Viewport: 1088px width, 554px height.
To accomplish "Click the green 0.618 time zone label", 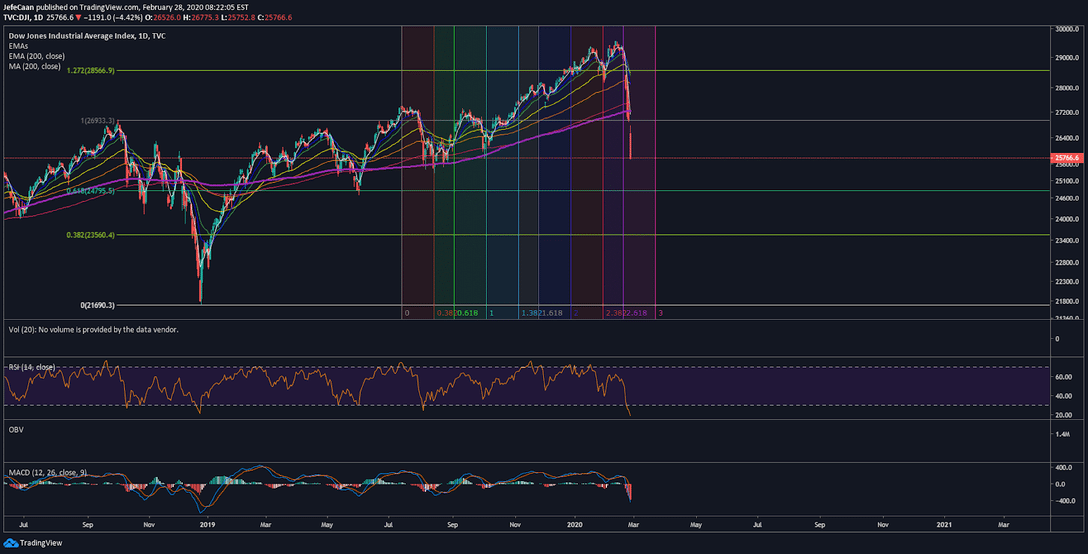I will coord(468,313).
